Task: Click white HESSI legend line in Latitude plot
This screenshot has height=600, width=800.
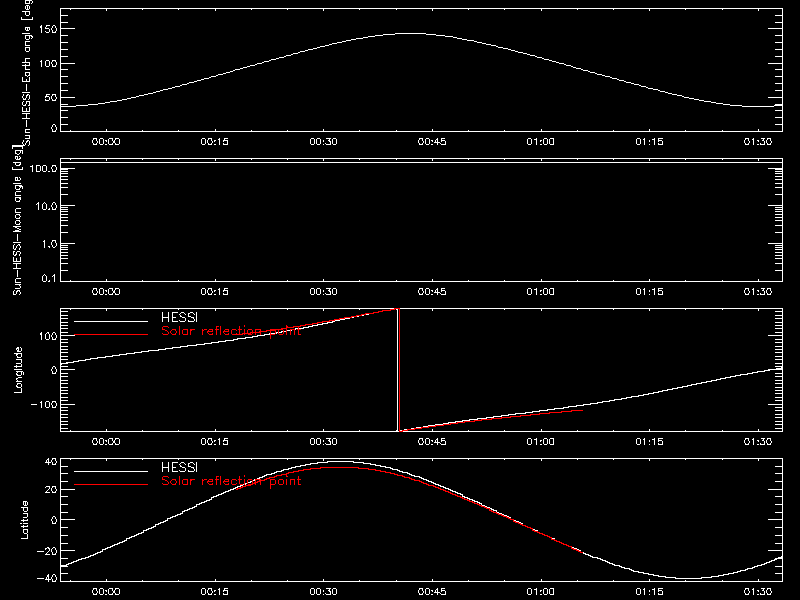Action: pyautogui.click(x=111, y=471)
